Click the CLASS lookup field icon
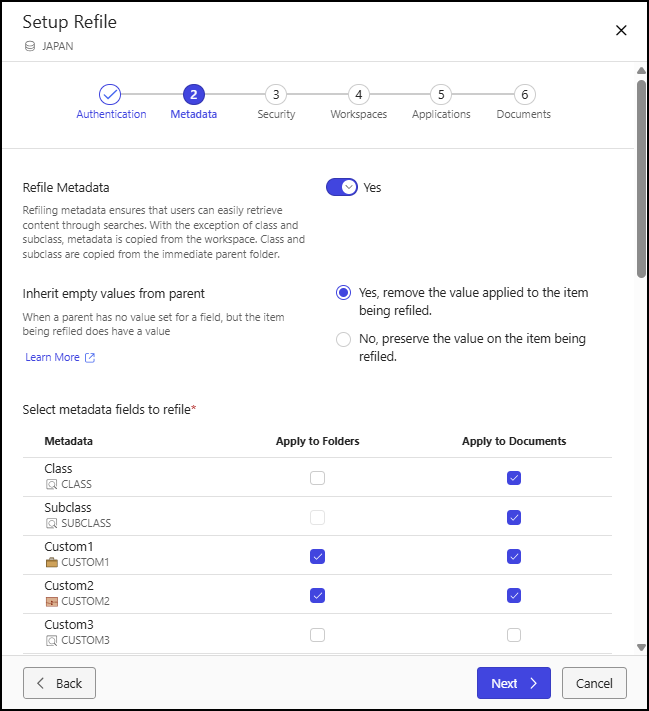The width and height of the screenshot is (649, 711). (x=51, y=484)
